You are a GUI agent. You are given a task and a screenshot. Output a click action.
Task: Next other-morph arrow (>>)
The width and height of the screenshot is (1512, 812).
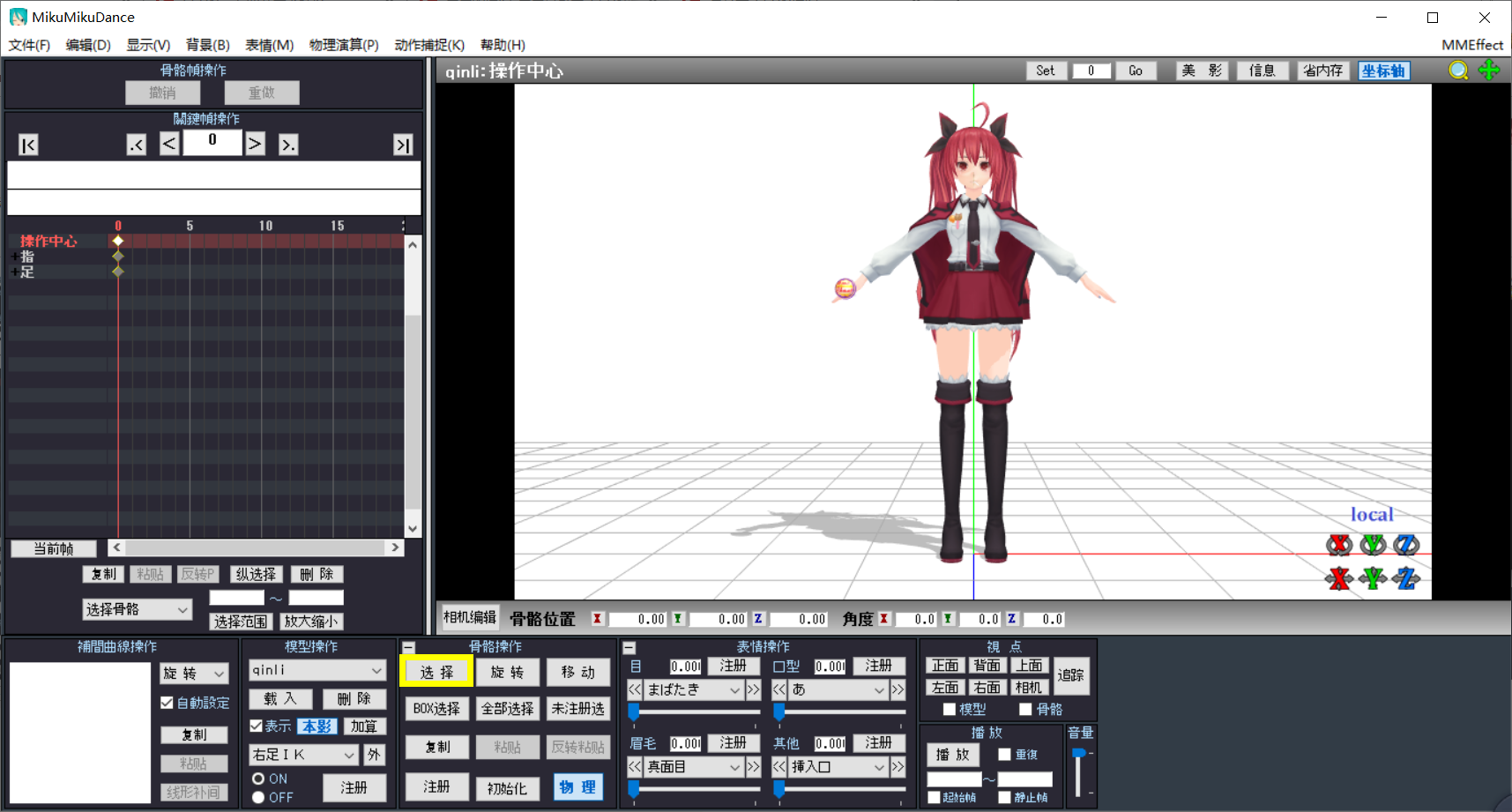click(x=898, y=767)
